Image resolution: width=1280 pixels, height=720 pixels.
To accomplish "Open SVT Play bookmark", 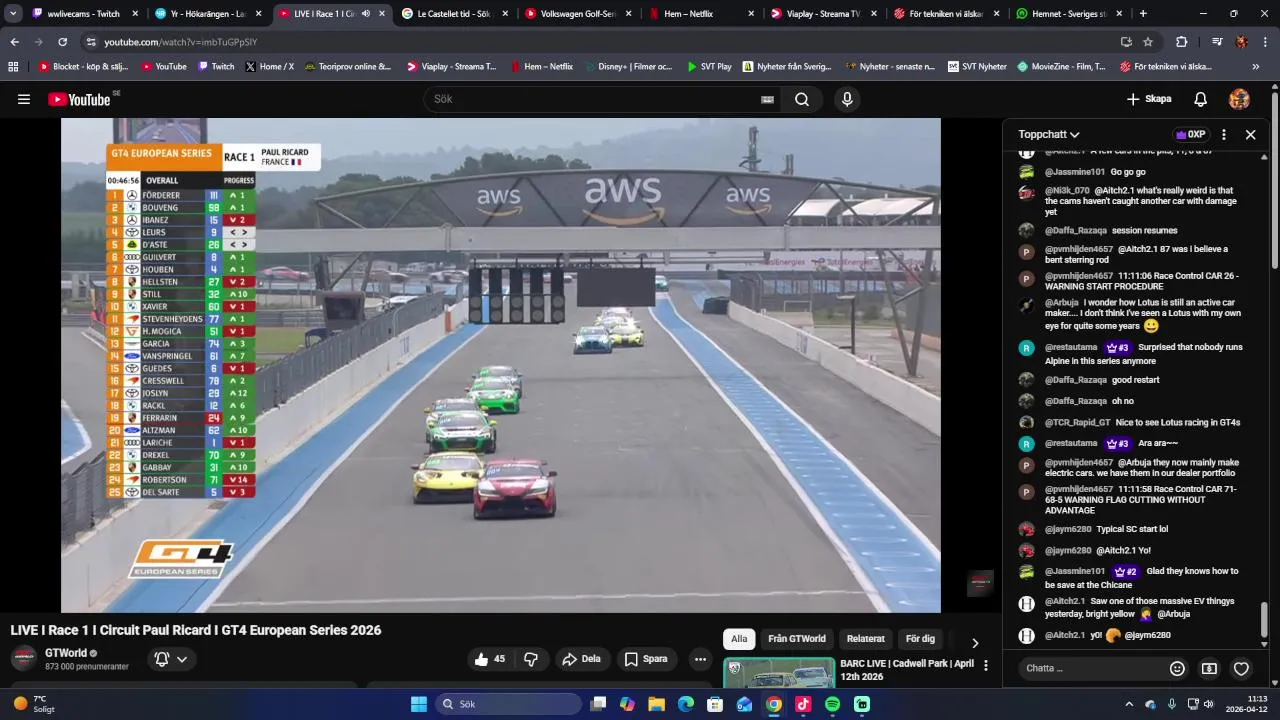I will coord(709,67).
